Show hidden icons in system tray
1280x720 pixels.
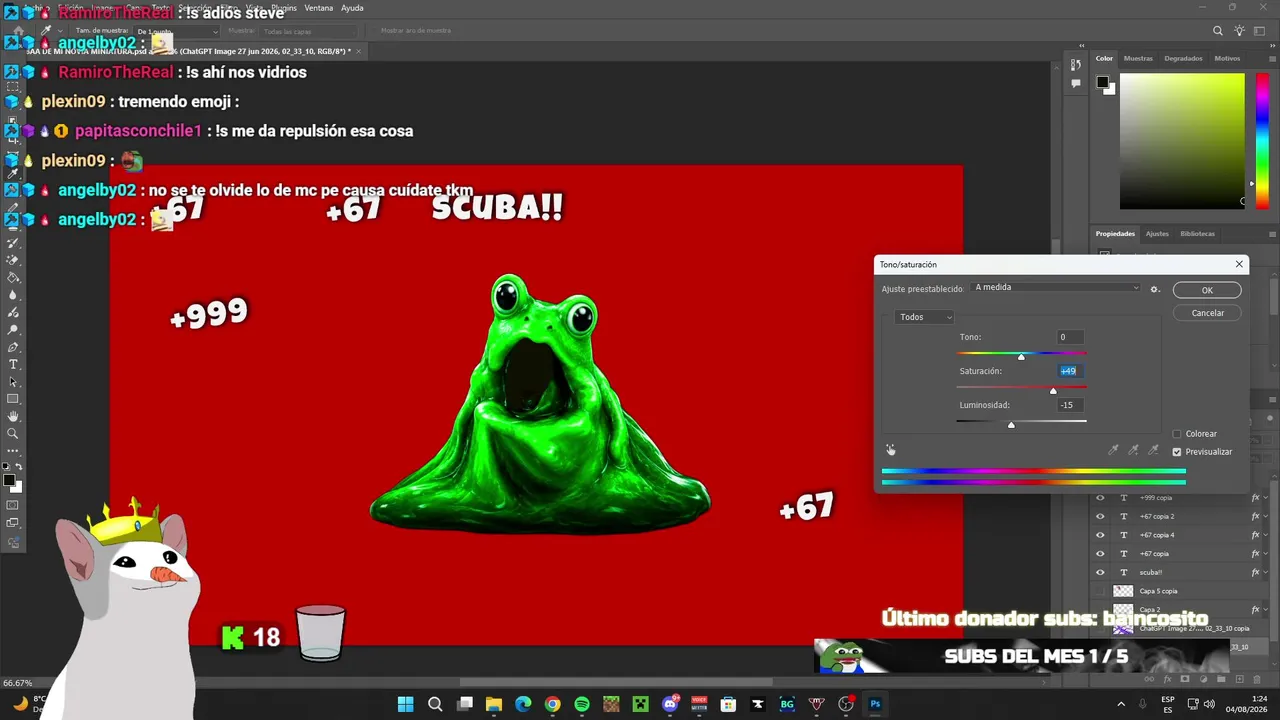tap(1120, 704)
